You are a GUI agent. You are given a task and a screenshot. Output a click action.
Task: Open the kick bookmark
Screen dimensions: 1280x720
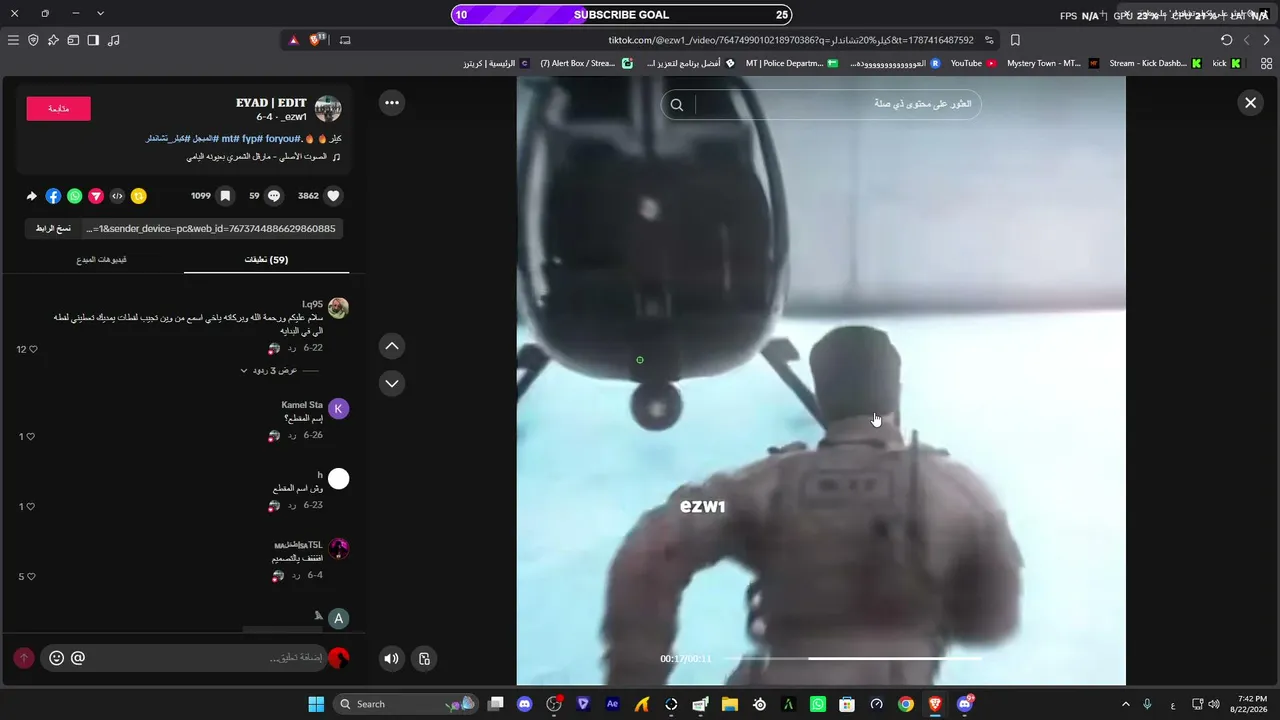point(1226,63)
